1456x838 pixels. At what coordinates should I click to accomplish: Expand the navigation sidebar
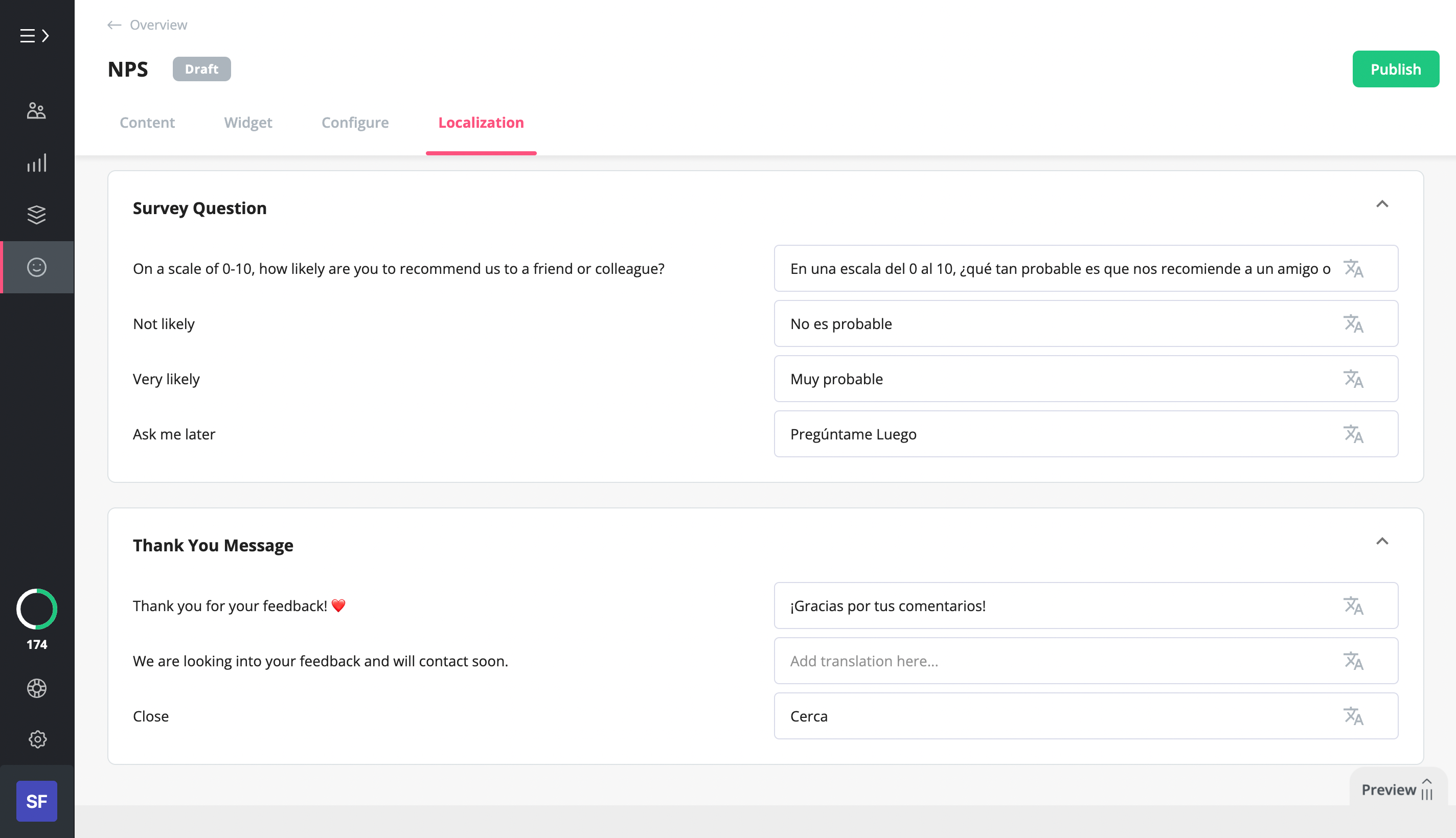(x=36, y=36)
